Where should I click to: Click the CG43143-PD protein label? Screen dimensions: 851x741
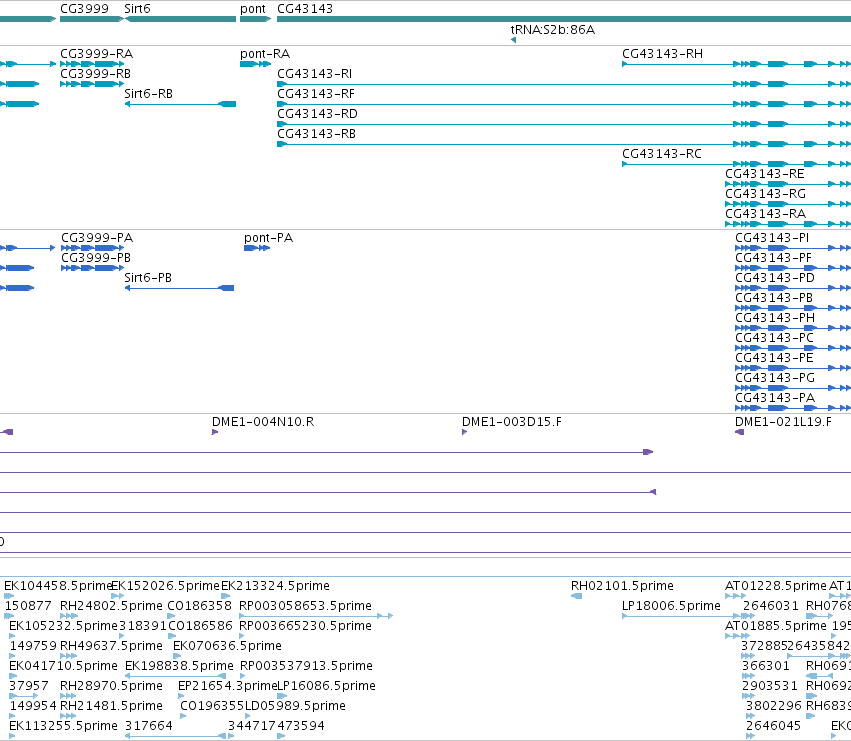pyautogui.click(x=775, y=278)
